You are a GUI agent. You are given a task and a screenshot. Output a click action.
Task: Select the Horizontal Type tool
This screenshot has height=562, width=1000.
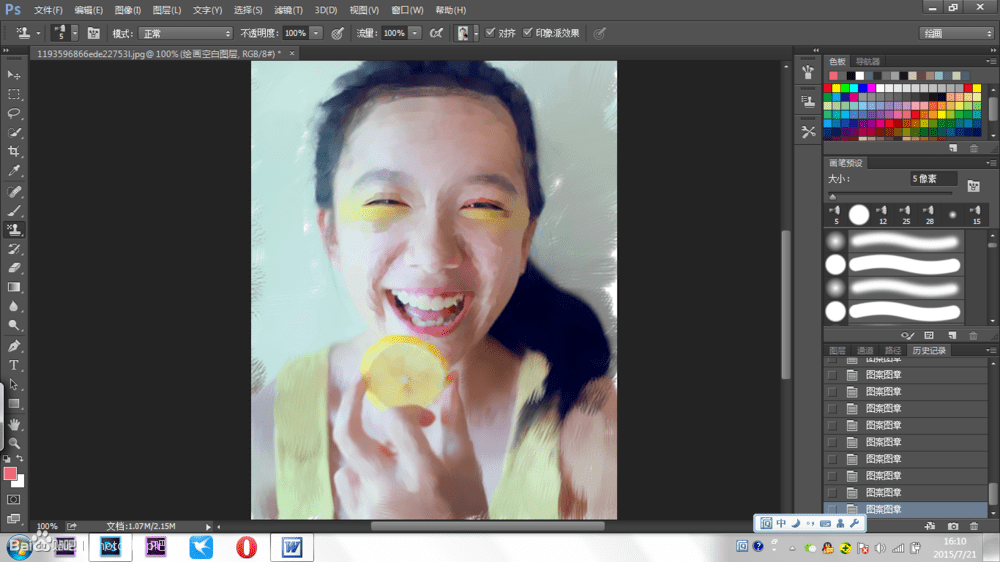point(13,366)
